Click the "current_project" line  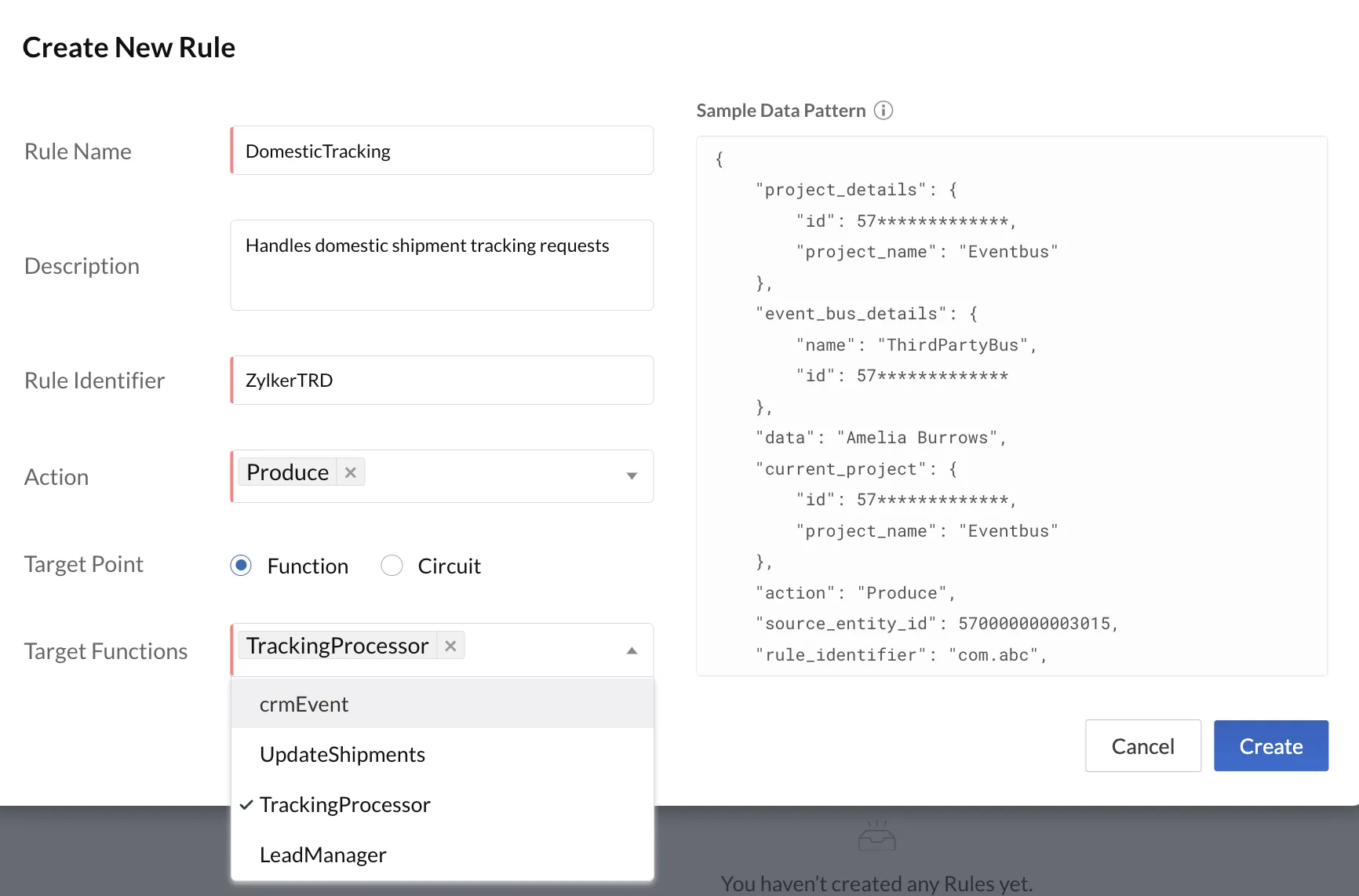coord(857,468)
